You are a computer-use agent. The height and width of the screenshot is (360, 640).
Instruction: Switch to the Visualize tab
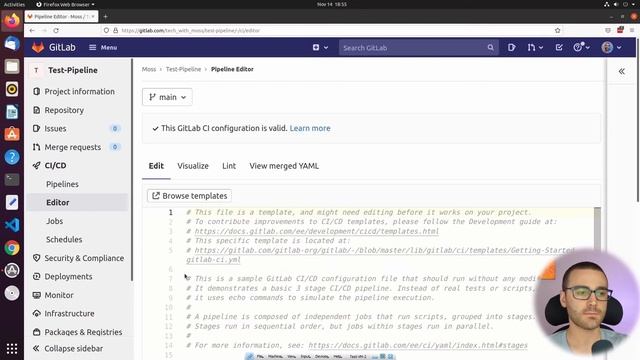click(x=193, y=166)
